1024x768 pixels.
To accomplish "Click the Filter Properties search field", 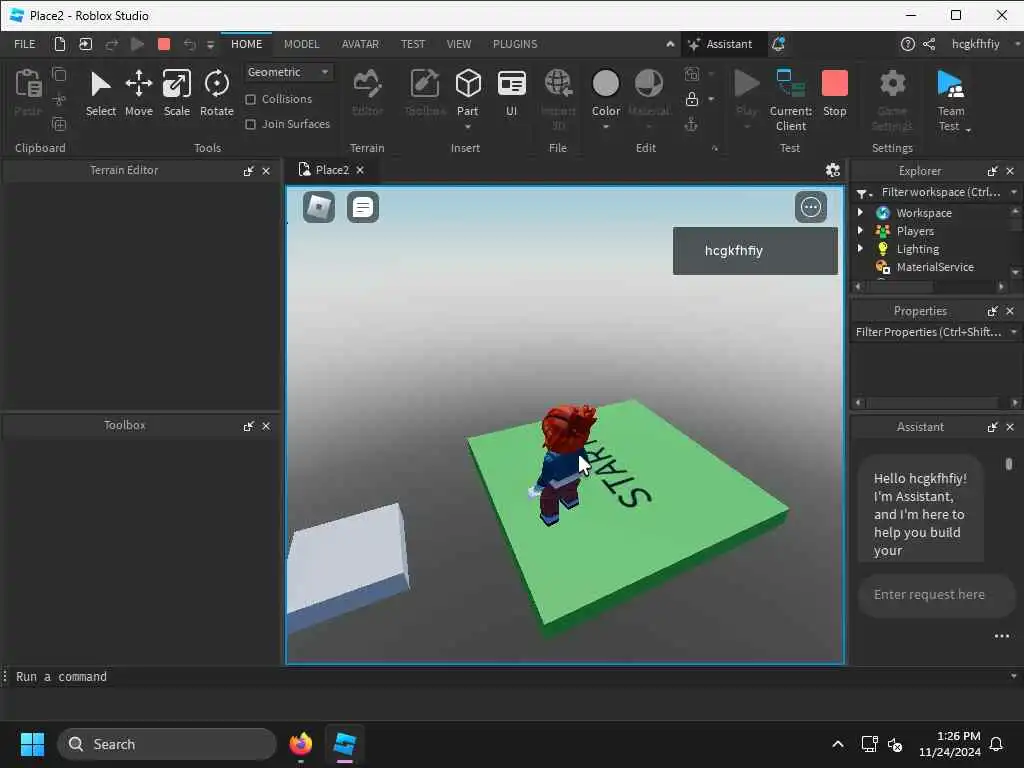I will pyautogui.click(x=927, y=332).
